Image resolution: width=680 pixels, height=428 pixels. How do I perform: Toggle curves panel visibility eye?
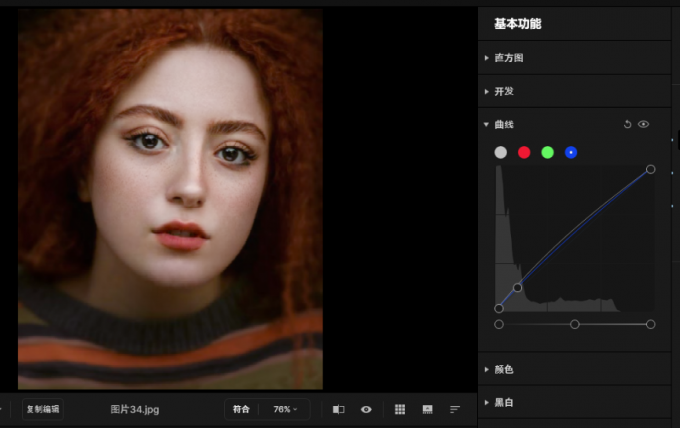[644, 125]
